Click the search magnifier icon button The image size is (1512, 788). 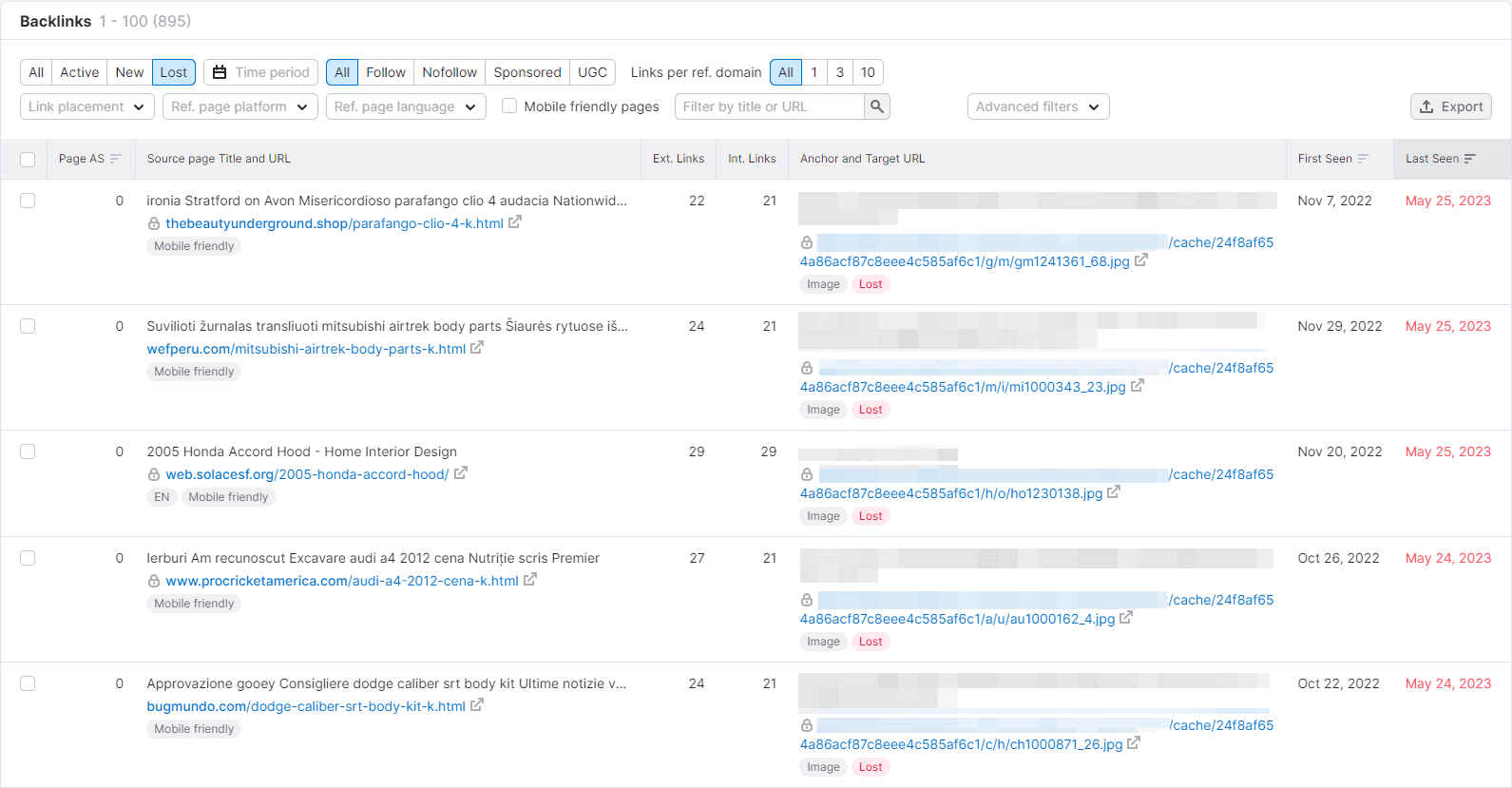coord(877,106)
